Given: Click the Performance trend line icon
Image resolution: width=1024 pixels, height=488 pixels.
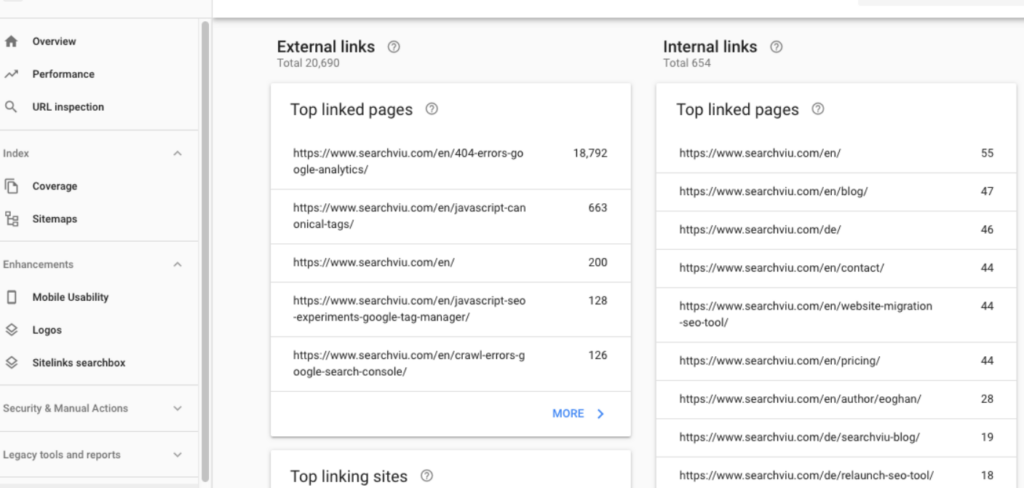Looking at the screenshot, I should 12,74.
